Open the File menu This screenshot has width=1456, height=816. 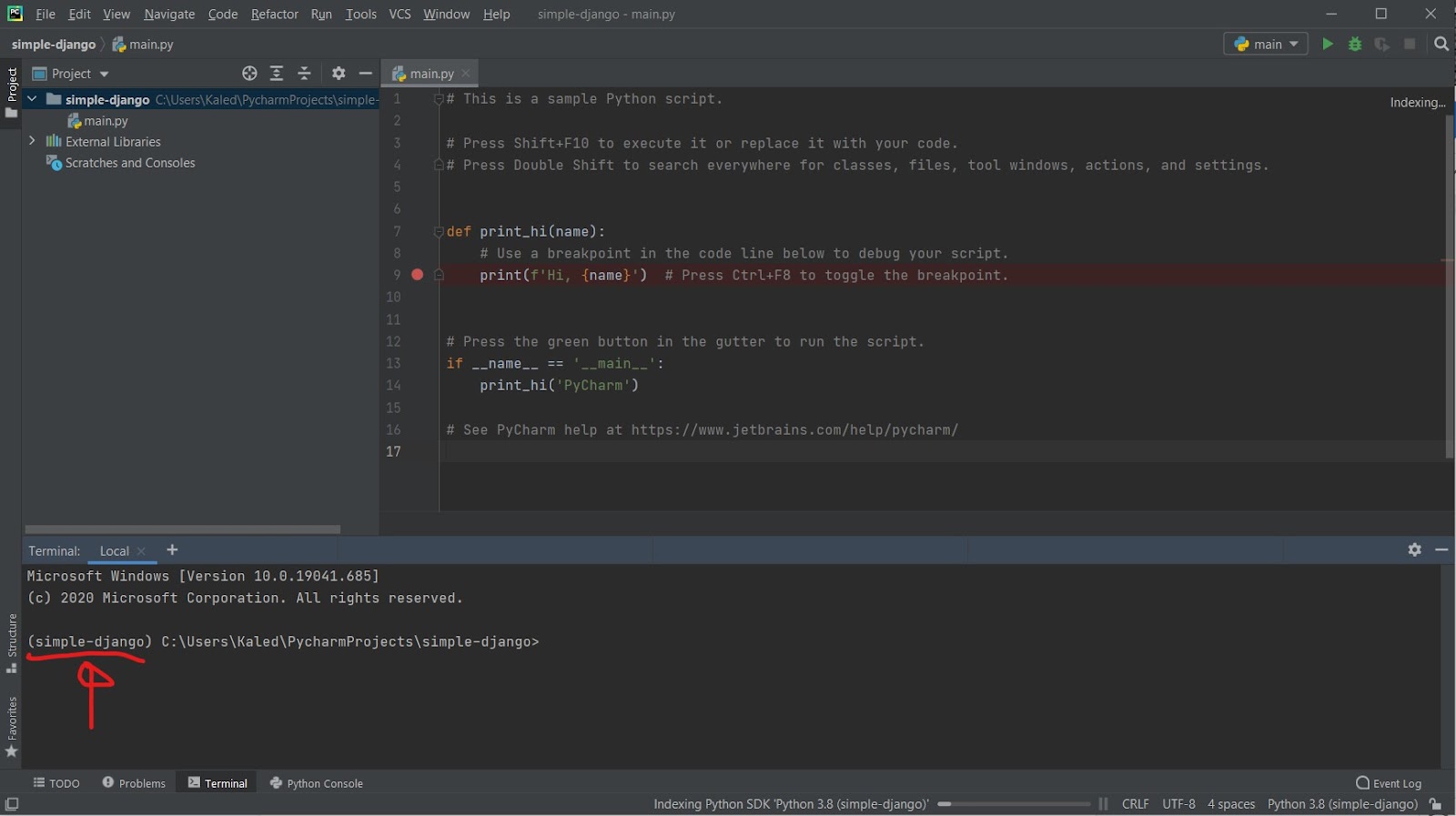45,15
